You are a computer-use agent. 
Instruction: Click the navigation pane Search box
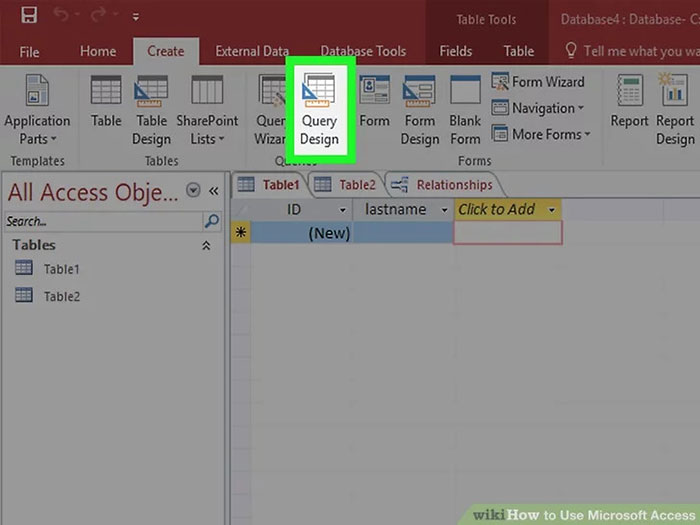coord(103,221)
